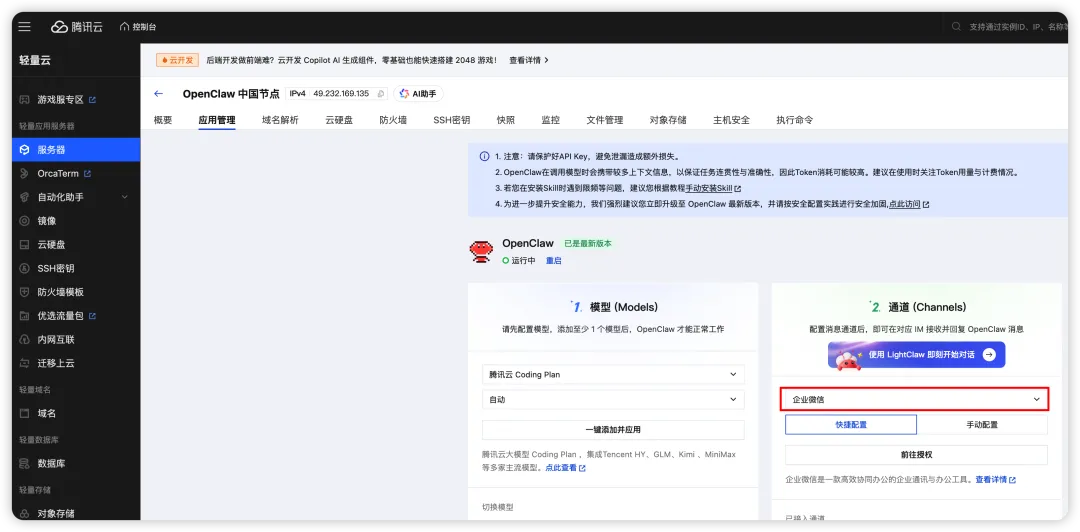The image size is (1080, 532).
Task: Expand the 自动化助手 chevron in the sidebar
Action: 125,197
